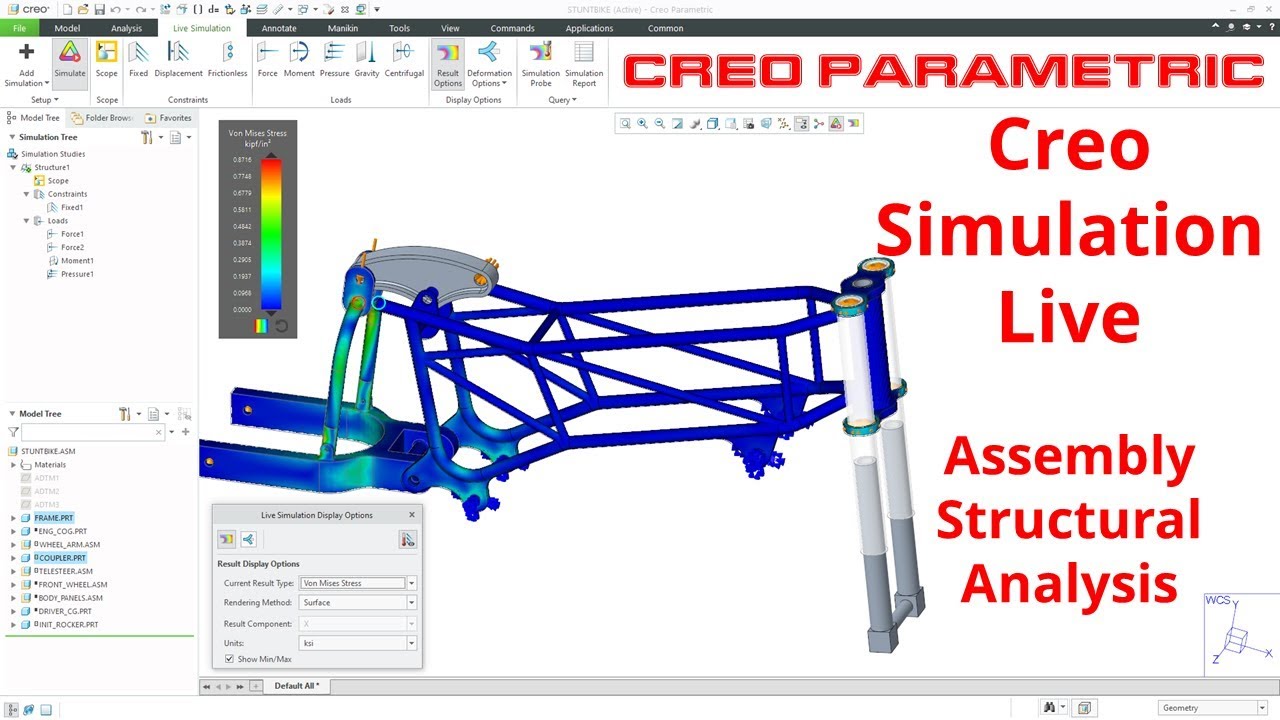
Task: Apply a Moment load
Action: tap(299, 61)
